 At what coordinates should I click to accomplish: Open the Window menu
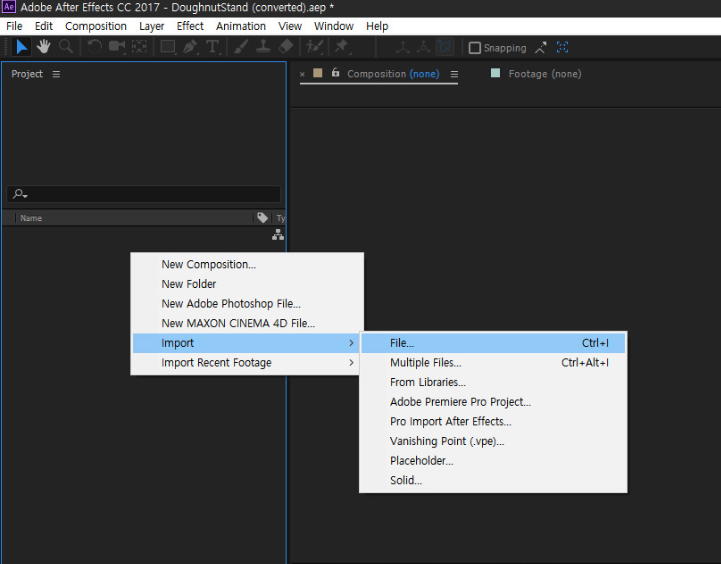click(x=334, y=26)
